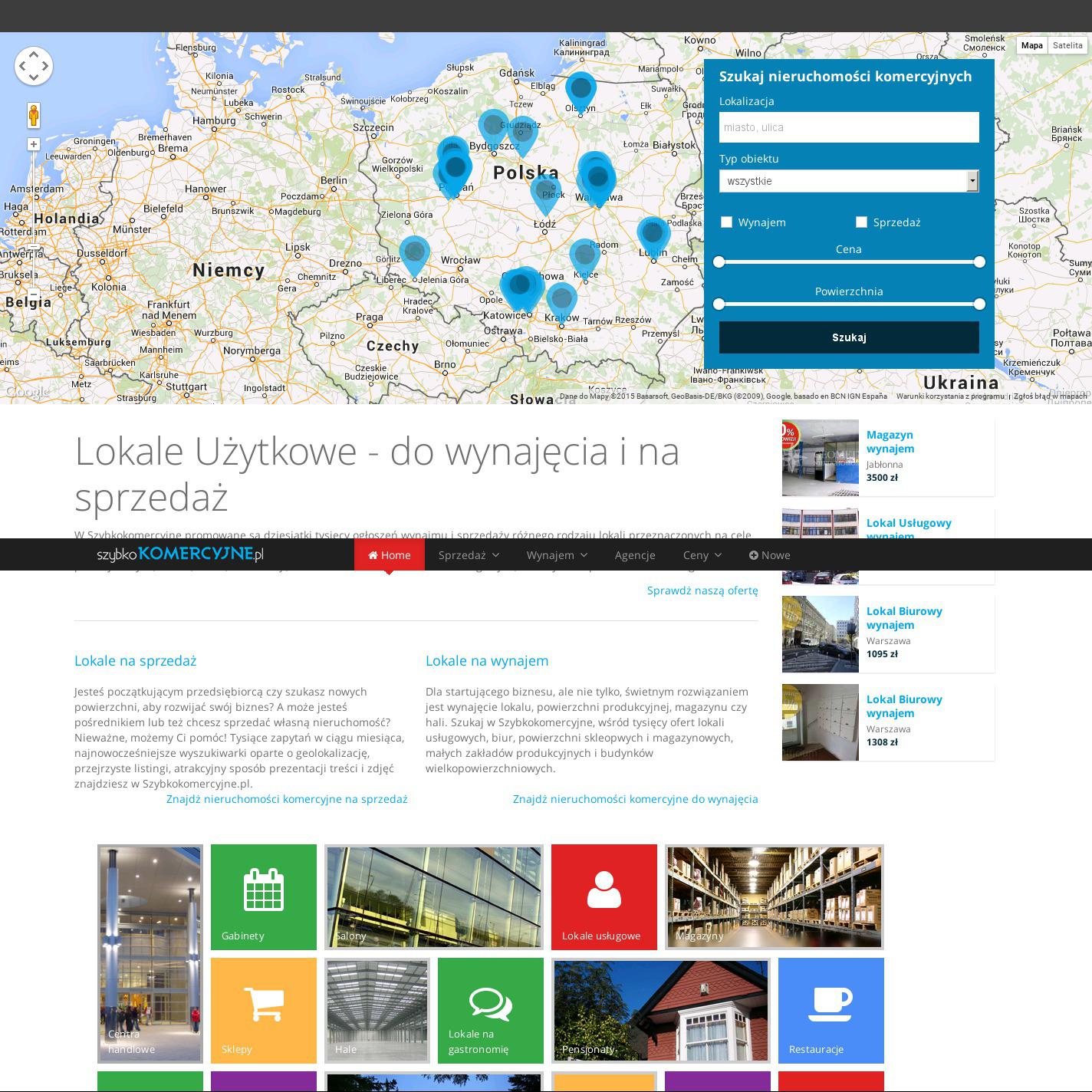Screen dimensions: 1092x1092
Task: Open the Lokale na sprzedaż heading link
Action: tap(136, 661)
